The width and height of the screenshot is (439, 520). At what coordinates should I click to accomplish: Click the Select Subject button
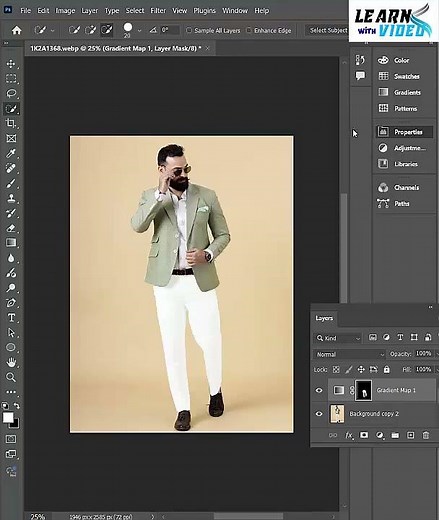(x=328, y=30)
